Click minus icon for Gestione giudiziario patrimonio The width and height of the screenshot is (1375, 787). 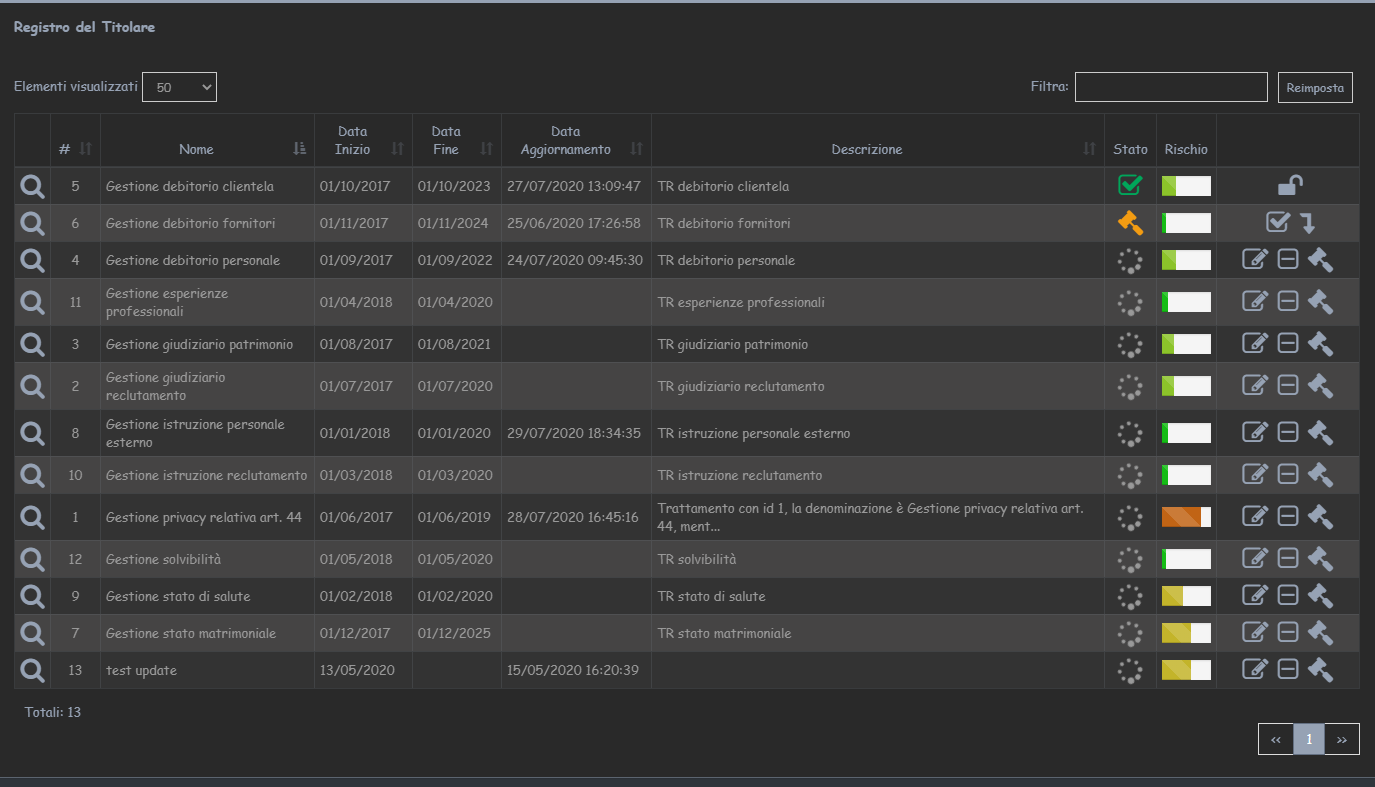pyautogui.click(x=1288, y=344)
